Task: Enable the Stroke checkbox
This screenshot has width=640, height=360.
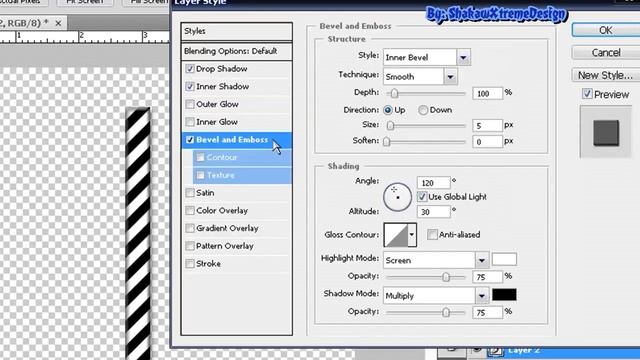Action: click(189, 264)
